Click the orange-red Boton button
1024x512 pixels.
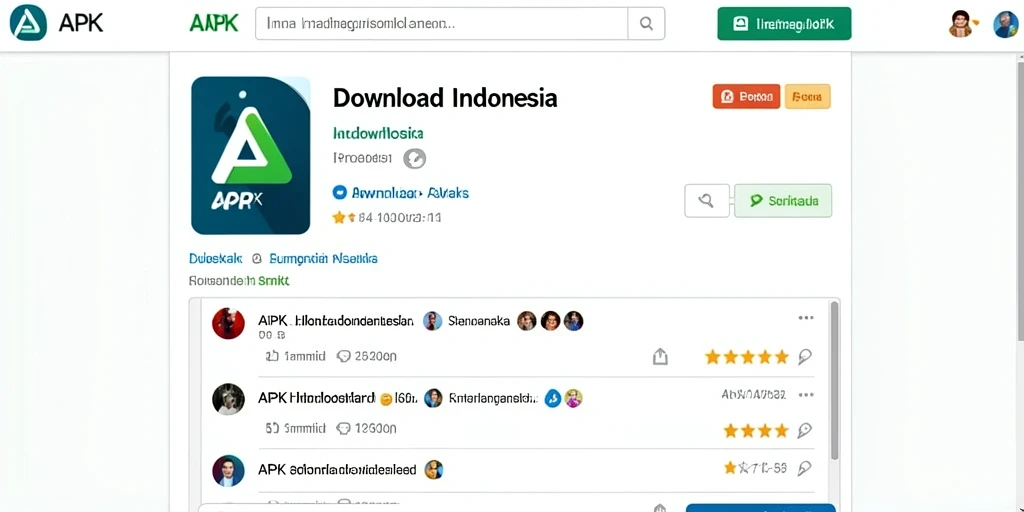746,97
